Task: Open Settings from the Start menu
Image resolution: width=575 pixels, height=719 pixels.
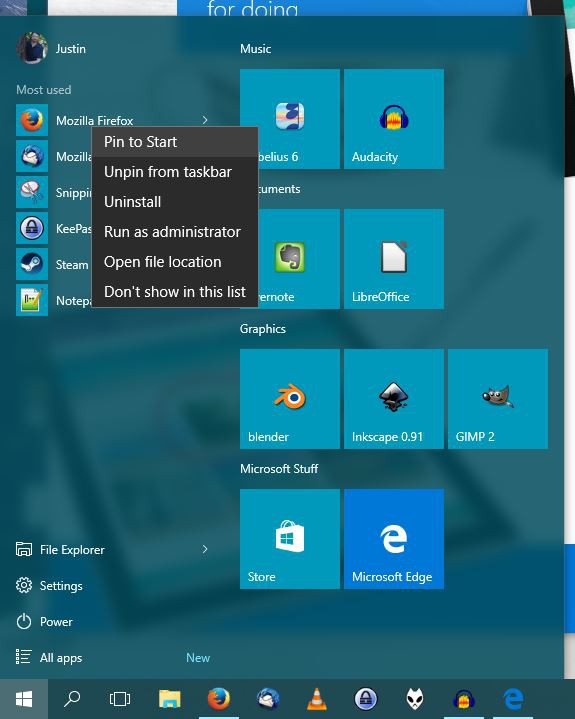Action: click(50, 586)
